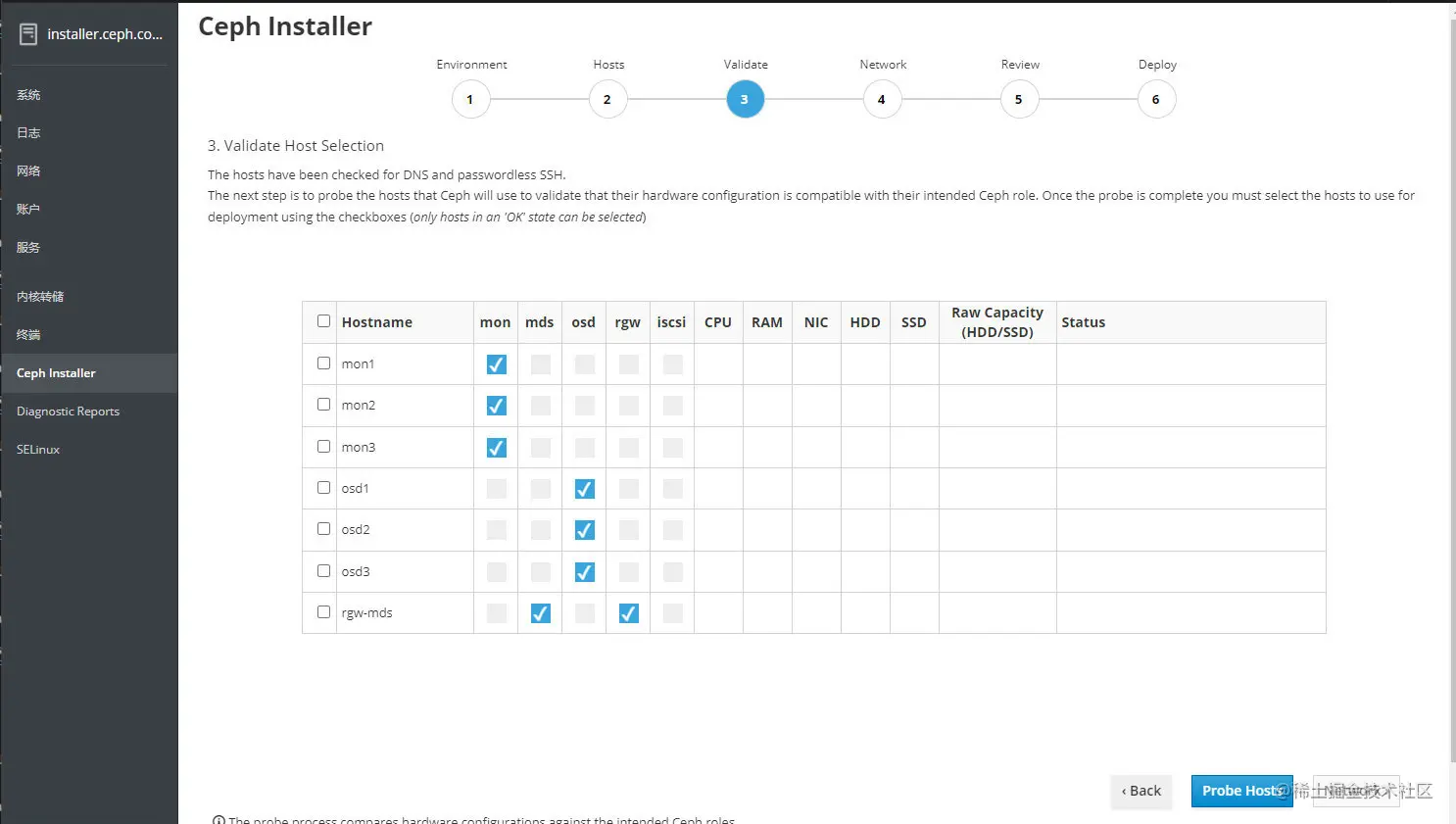The width and height of the screenshot is (1456, 824).
Task: Click the server host icon beside installer.ceph.co...
Action: (28, 34)
